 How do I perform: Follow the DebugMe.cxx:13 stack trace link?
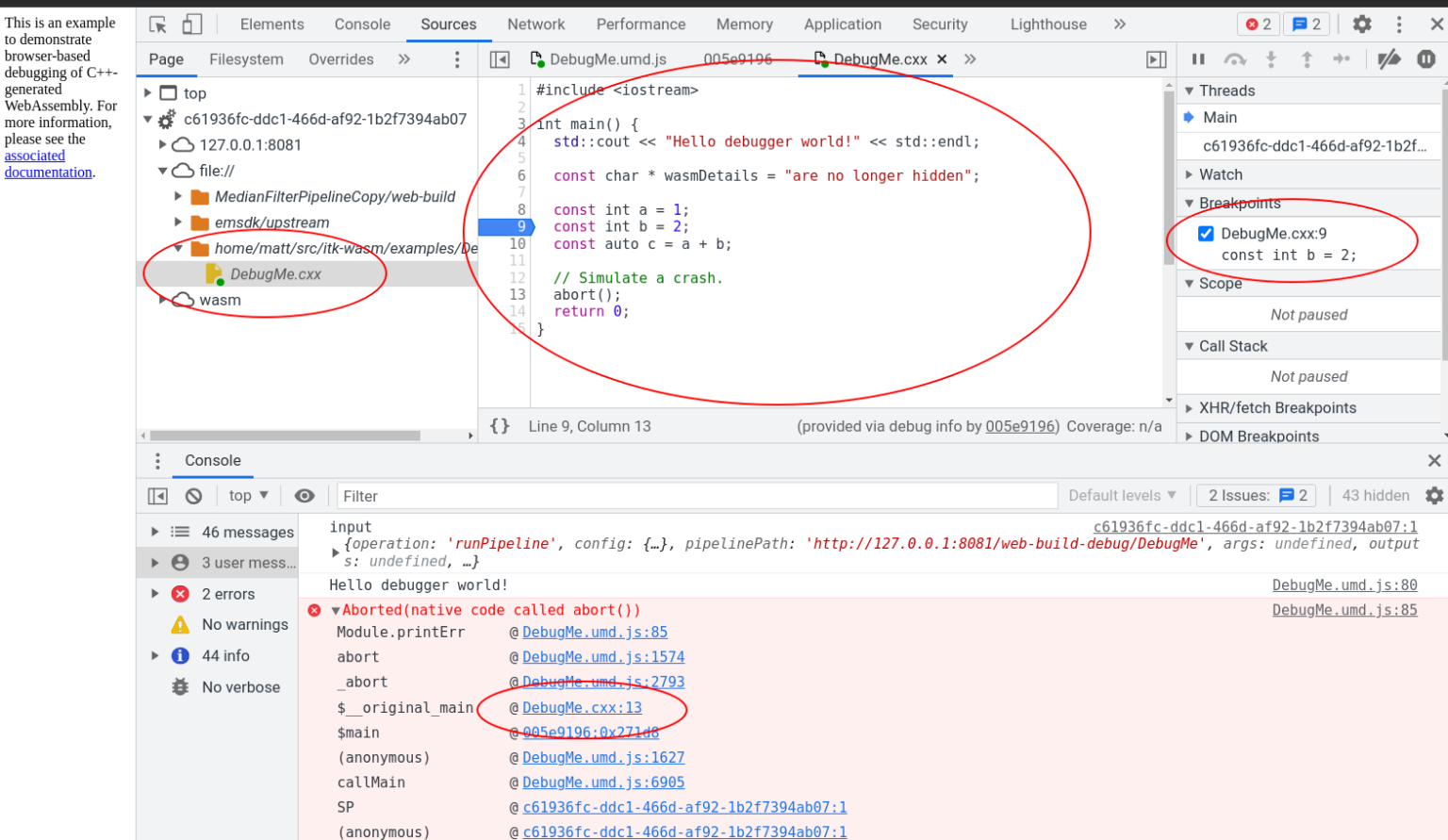point(583,707)
